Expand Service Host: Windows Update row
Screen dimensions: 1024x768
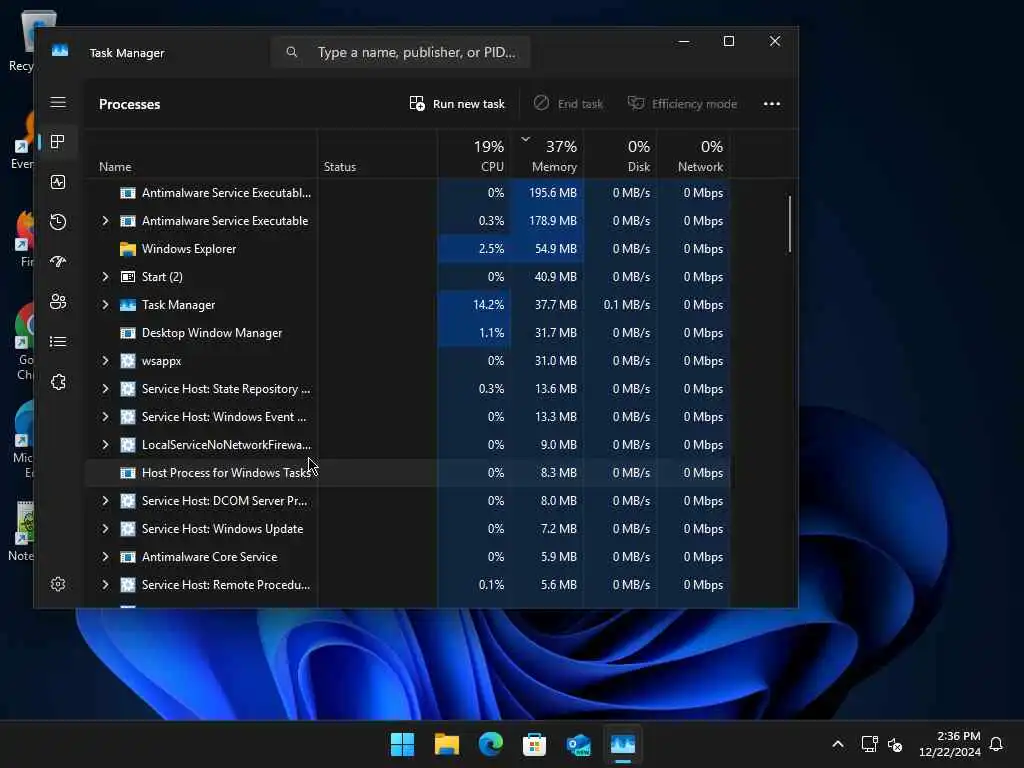point(105,529)
